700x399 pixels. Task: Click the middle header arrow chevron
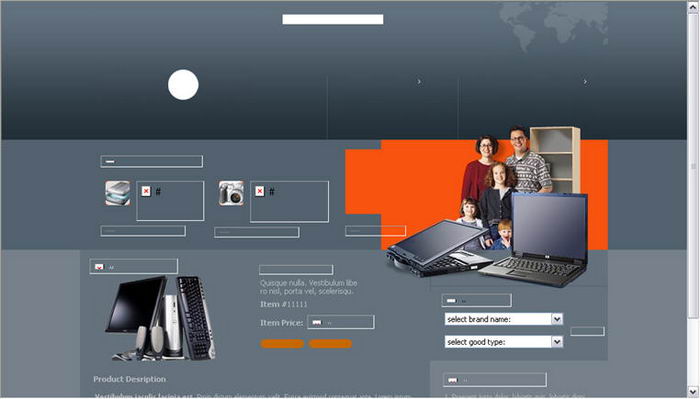(419, 82)
